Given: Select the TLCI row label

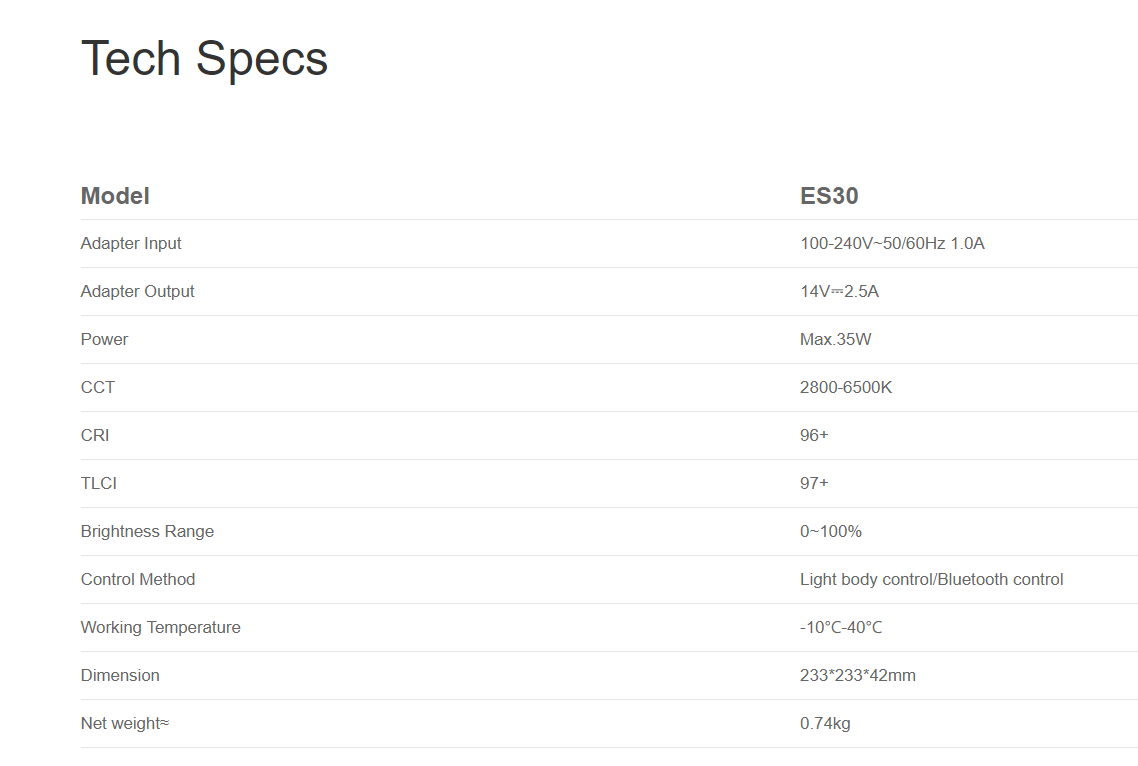Looking at the screenshot, I should 98,483.
